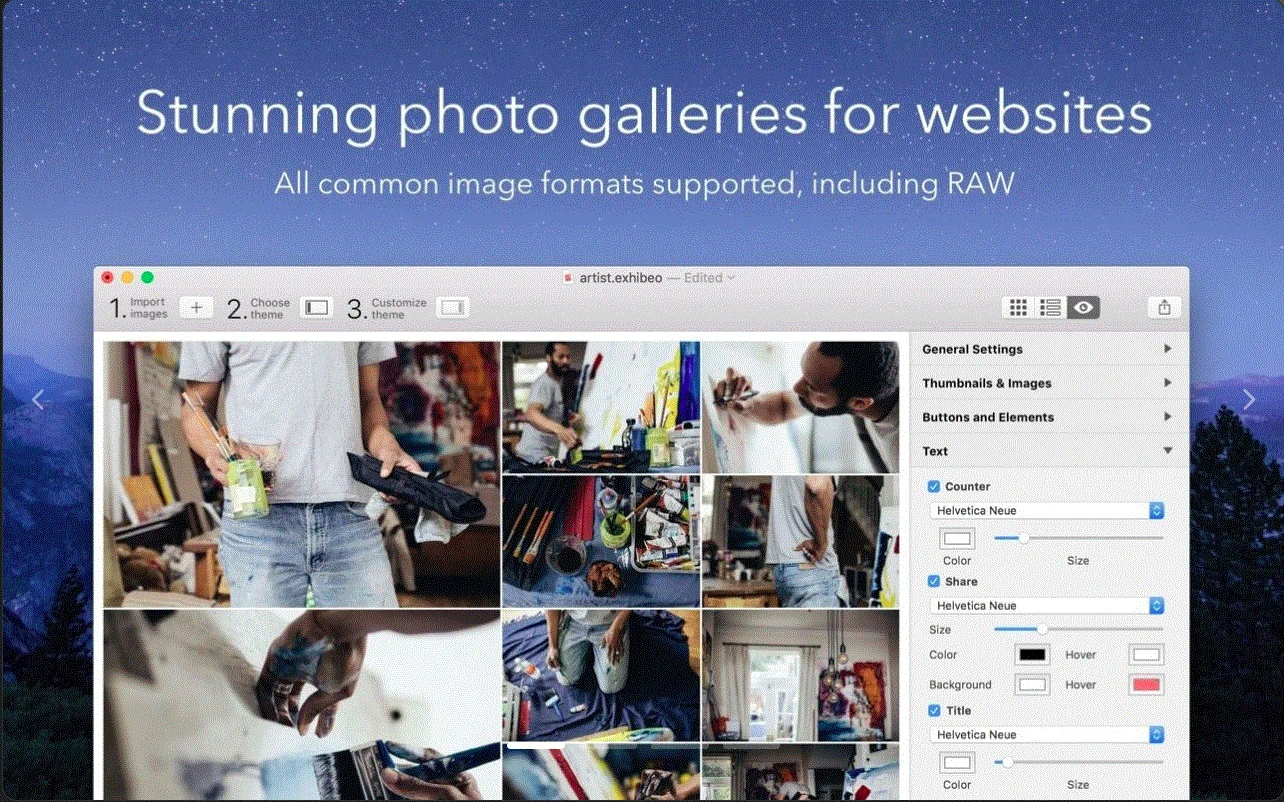Open the Customize theme panel button
The height and width of the screenshot is (802, 1284).
452,308
